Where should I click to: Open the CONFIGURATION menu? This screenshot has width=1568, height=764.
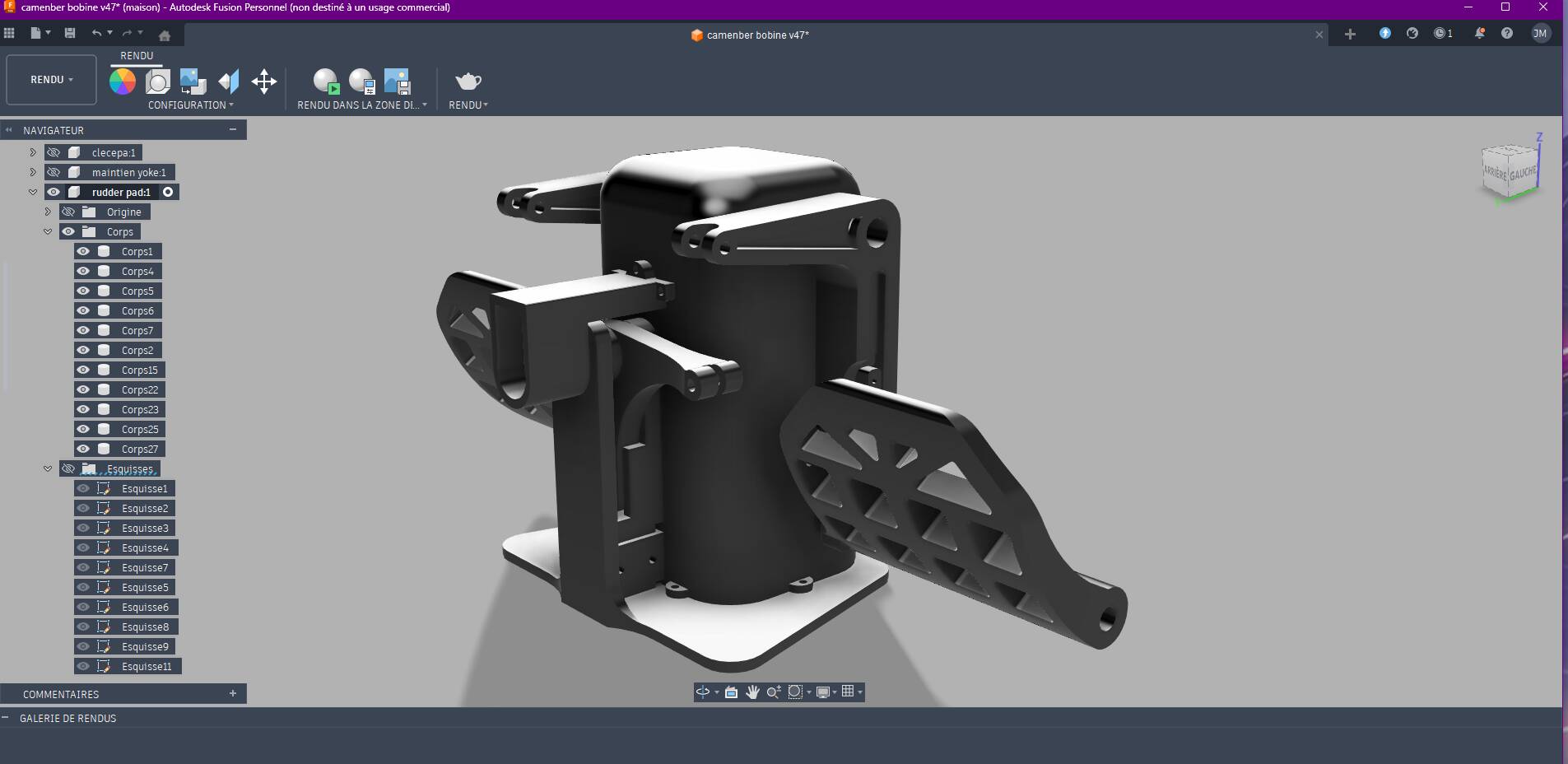point(190,105)
